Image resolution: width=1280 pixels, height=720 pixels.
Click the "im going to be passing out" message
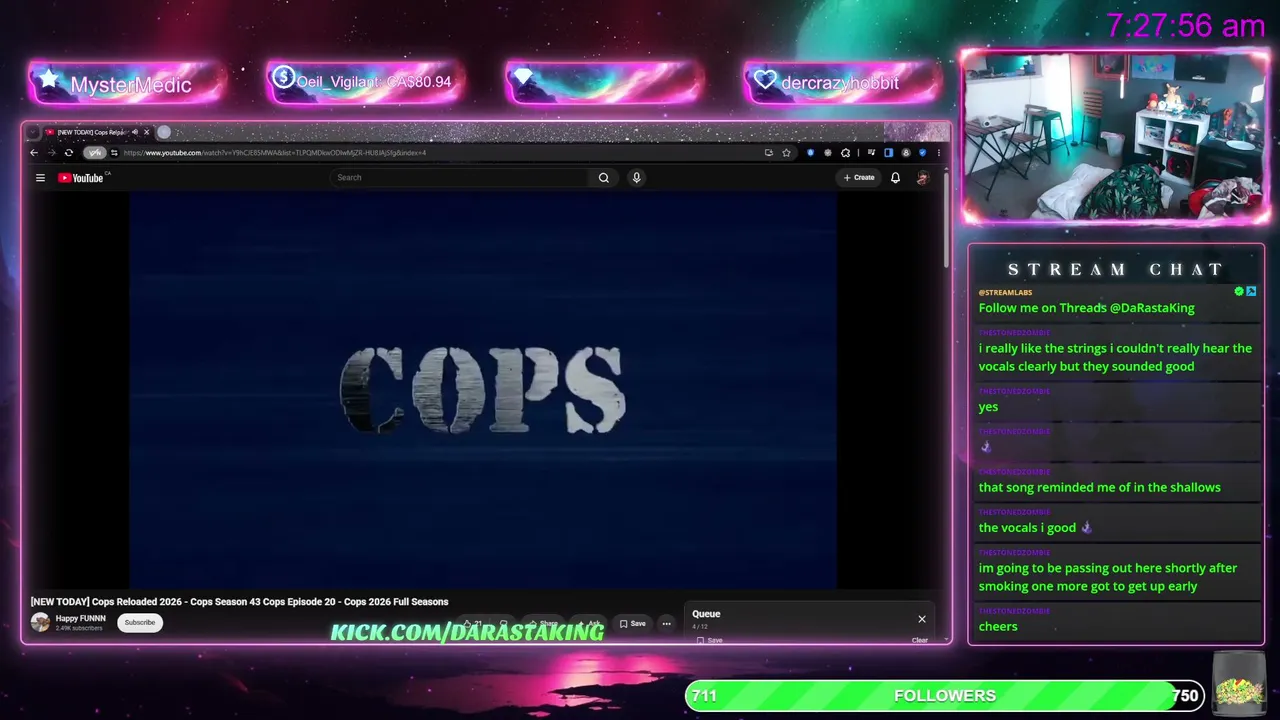[1108, 577]
